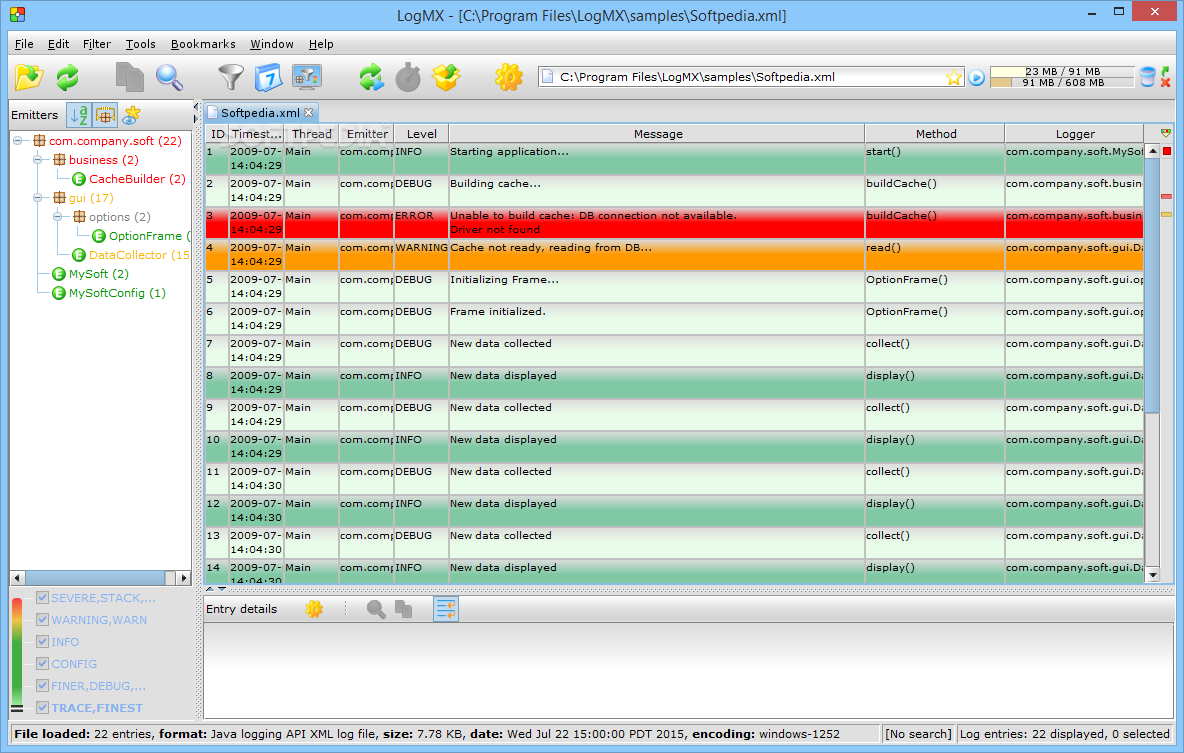Open a log file with the folder icon
The height and width of the screenshot is (753, 1184).
click(x=29, y=77)
